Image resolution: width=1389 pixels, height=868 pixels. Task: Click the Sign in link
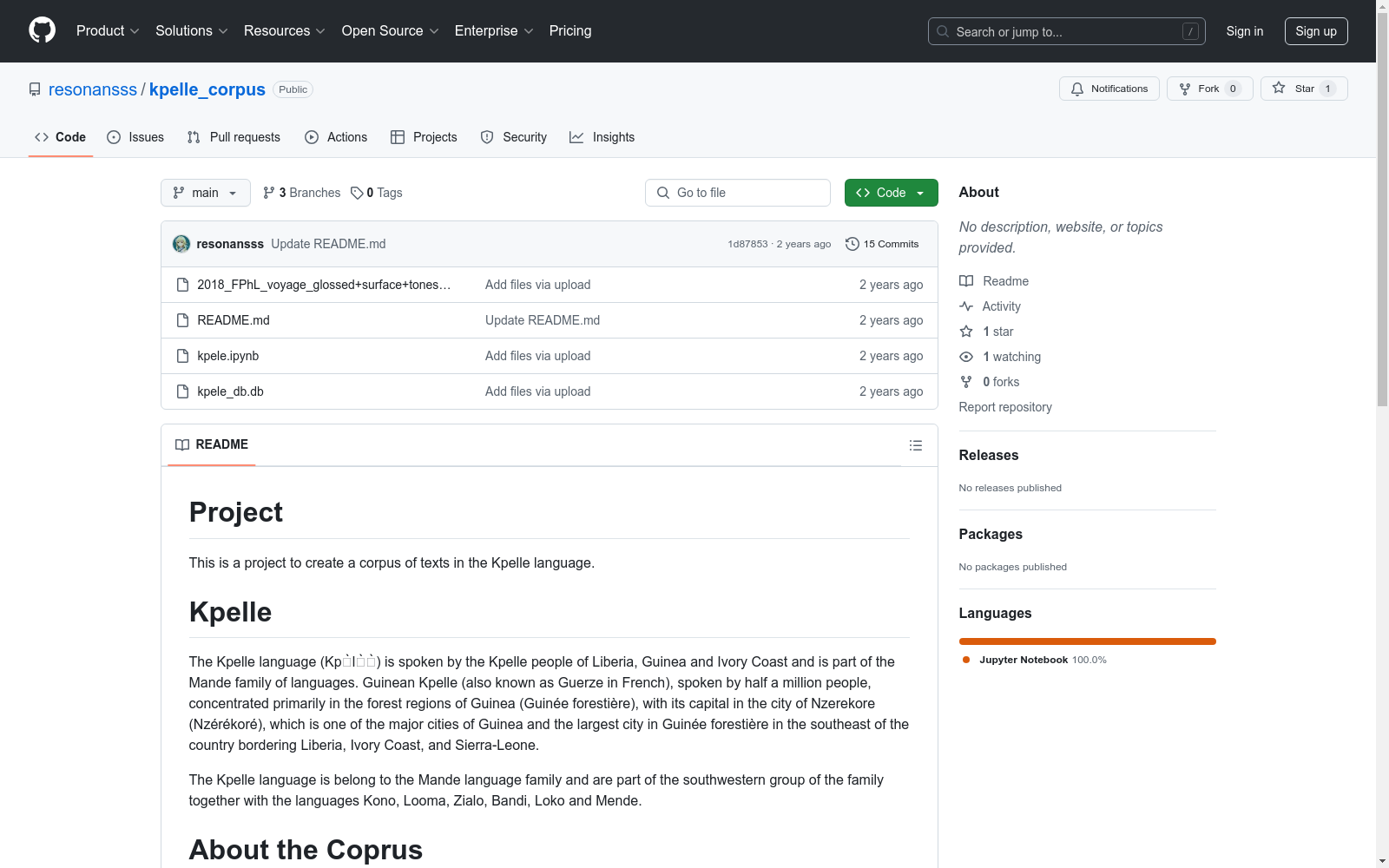(x=1245, y=31)
